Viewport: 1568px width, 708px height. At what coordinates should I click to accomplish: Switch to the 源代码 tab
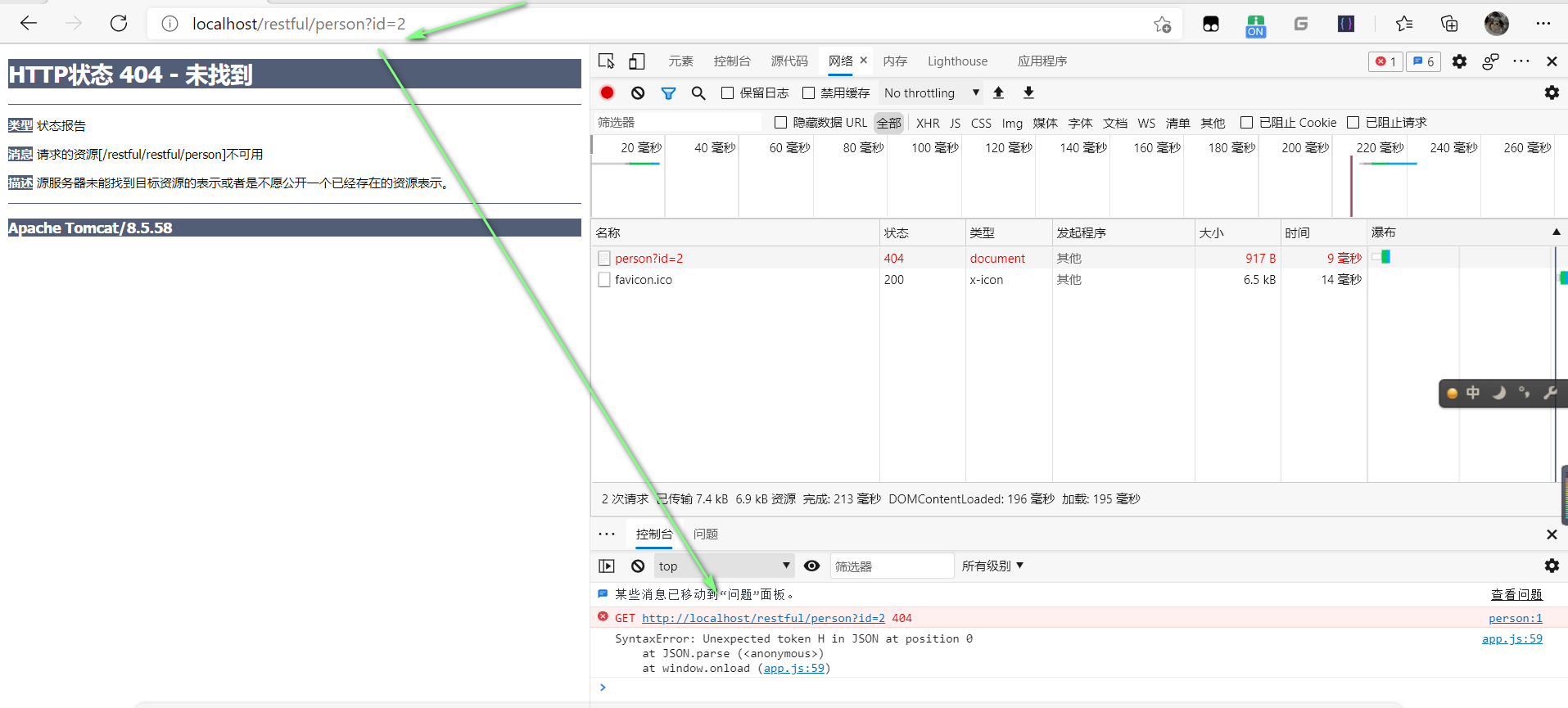[x=789, y=61]
